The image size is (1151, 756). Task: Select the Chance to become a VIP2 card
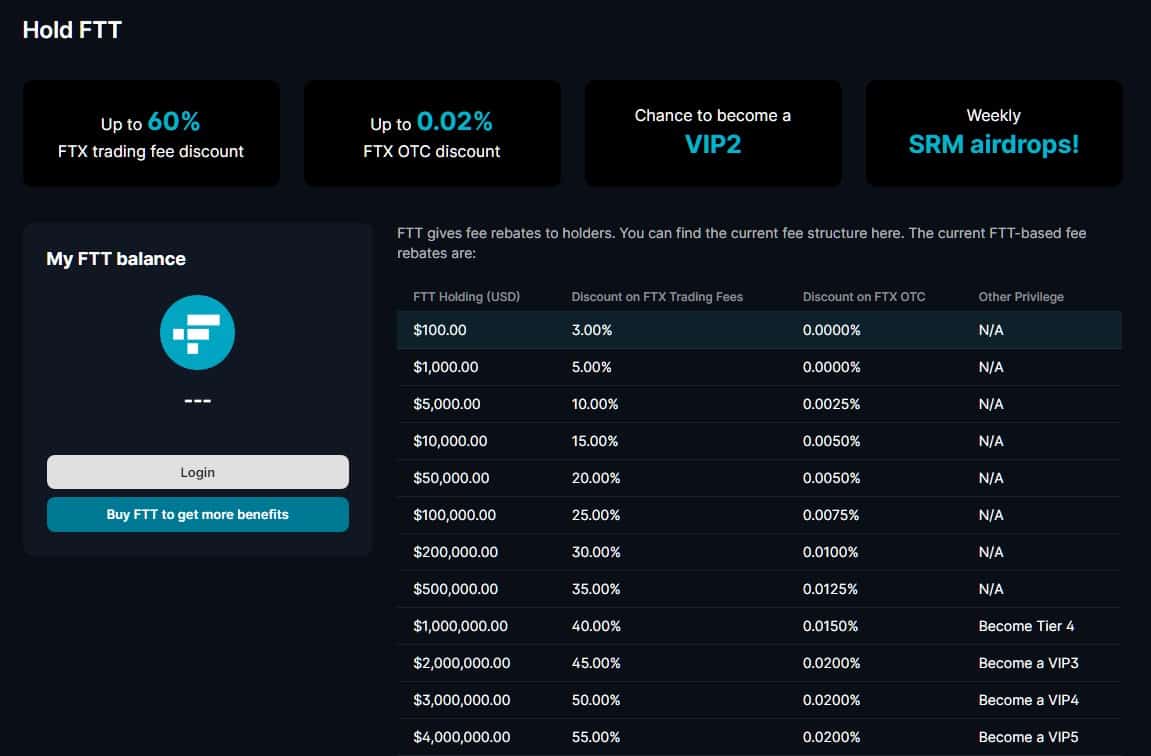(713, 134)
